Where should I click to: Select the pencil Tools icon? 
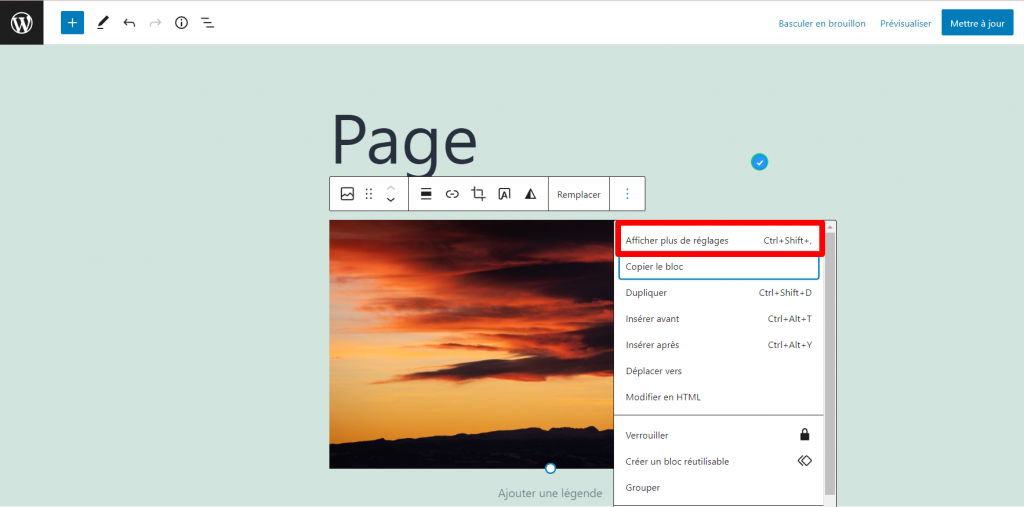pos(102,22)
